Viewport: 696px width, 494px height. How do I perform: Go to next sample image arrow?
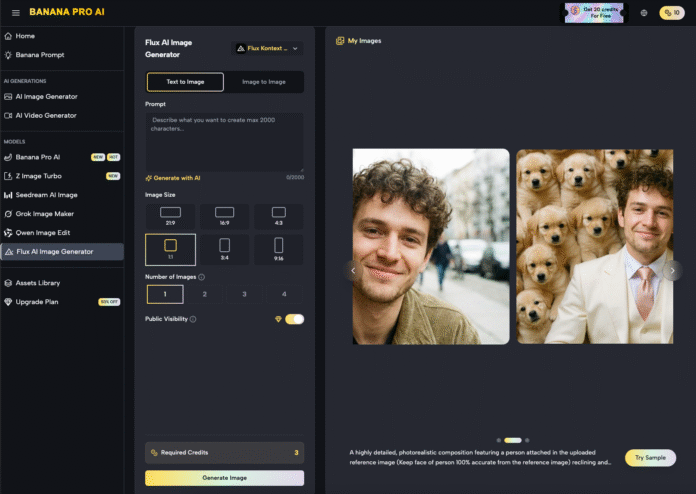click(x=673, y=269)
